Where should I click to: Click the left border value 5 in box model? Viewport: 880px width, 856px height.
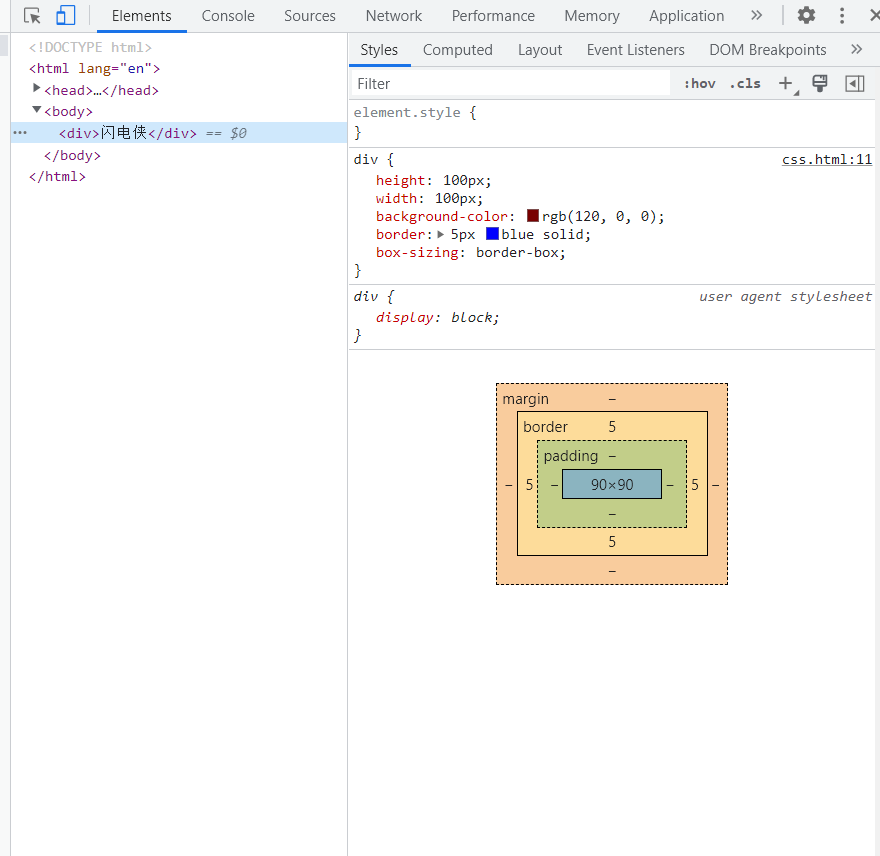[x=529, y=484]
